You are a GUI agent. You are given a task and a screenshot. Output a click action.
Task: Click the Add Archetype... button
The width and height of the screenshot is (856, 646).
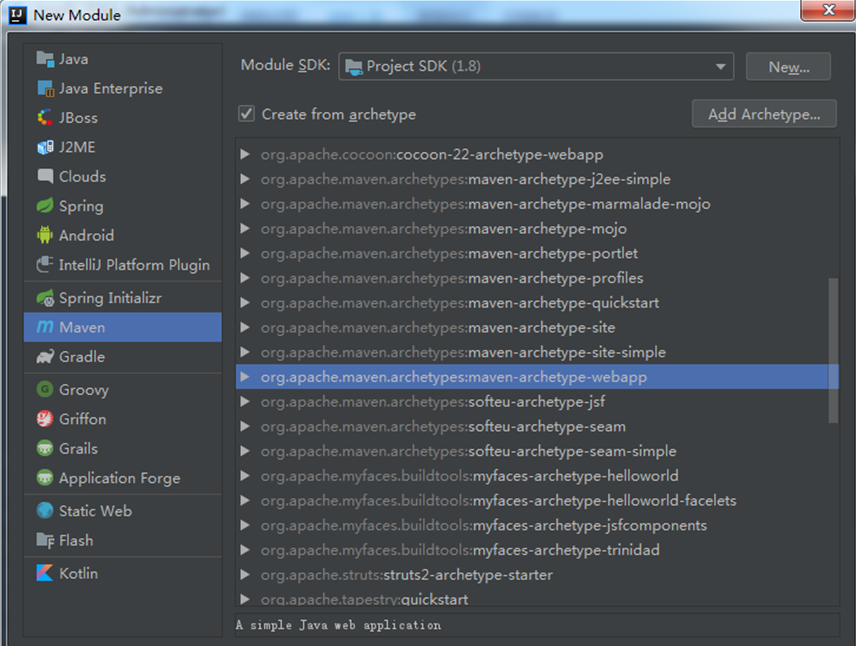click(x=764, y=114)
